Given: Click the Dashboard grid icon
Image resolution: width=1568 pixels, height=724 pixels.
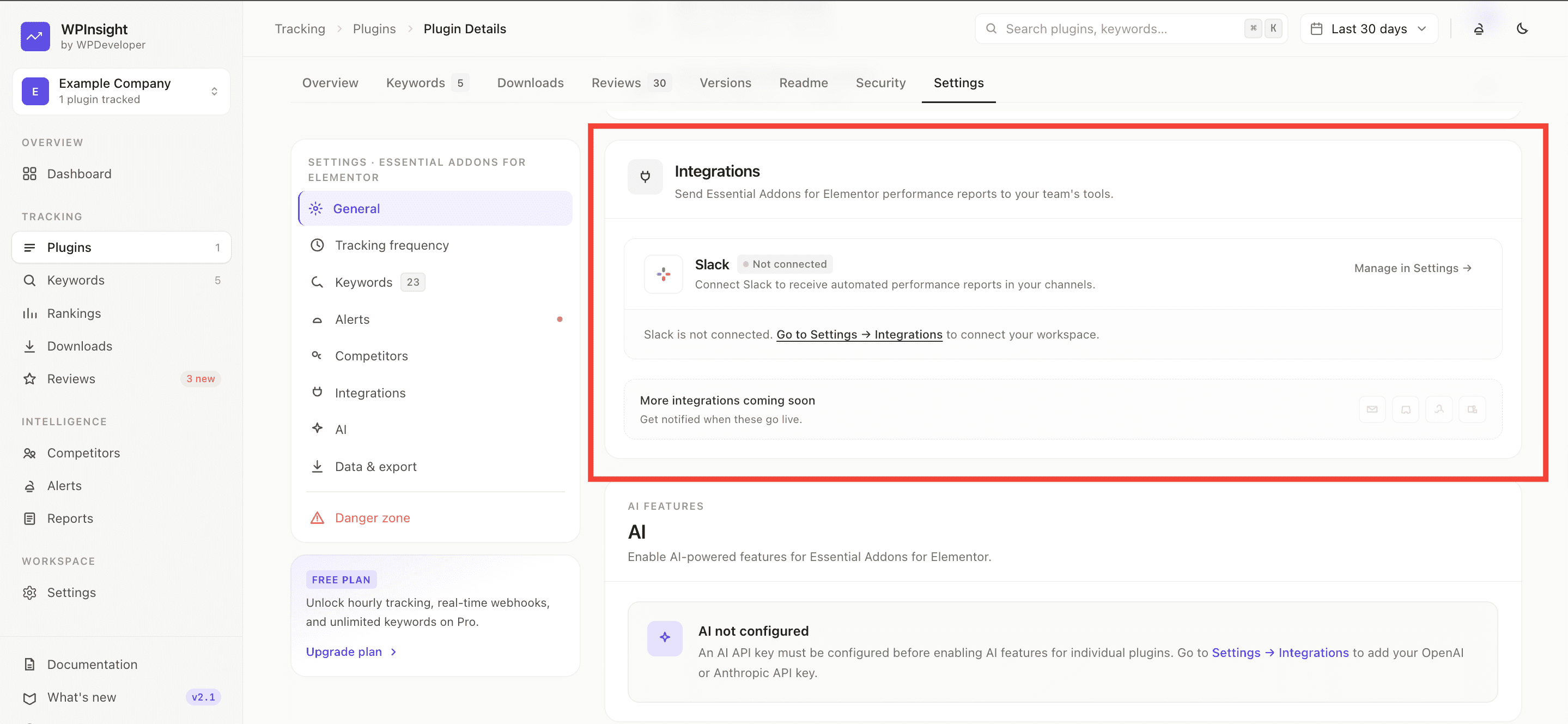Looking at the screenshot, I should point(29,173).
